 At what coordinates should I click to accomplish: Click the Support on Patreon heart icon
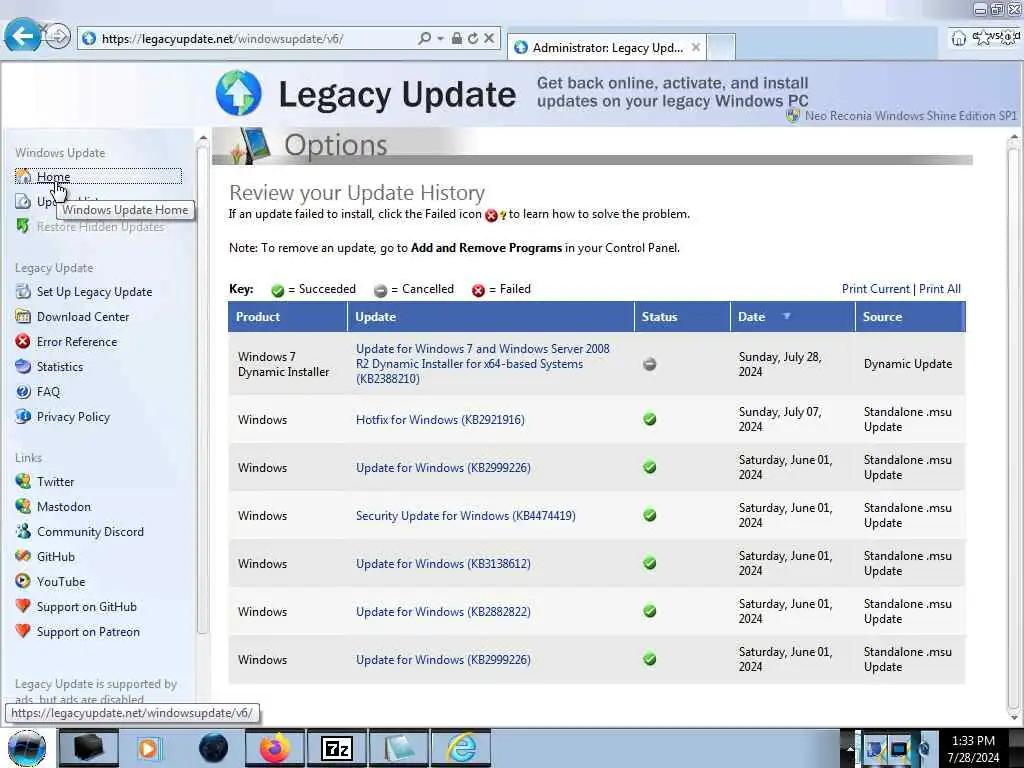coord(23,631)
